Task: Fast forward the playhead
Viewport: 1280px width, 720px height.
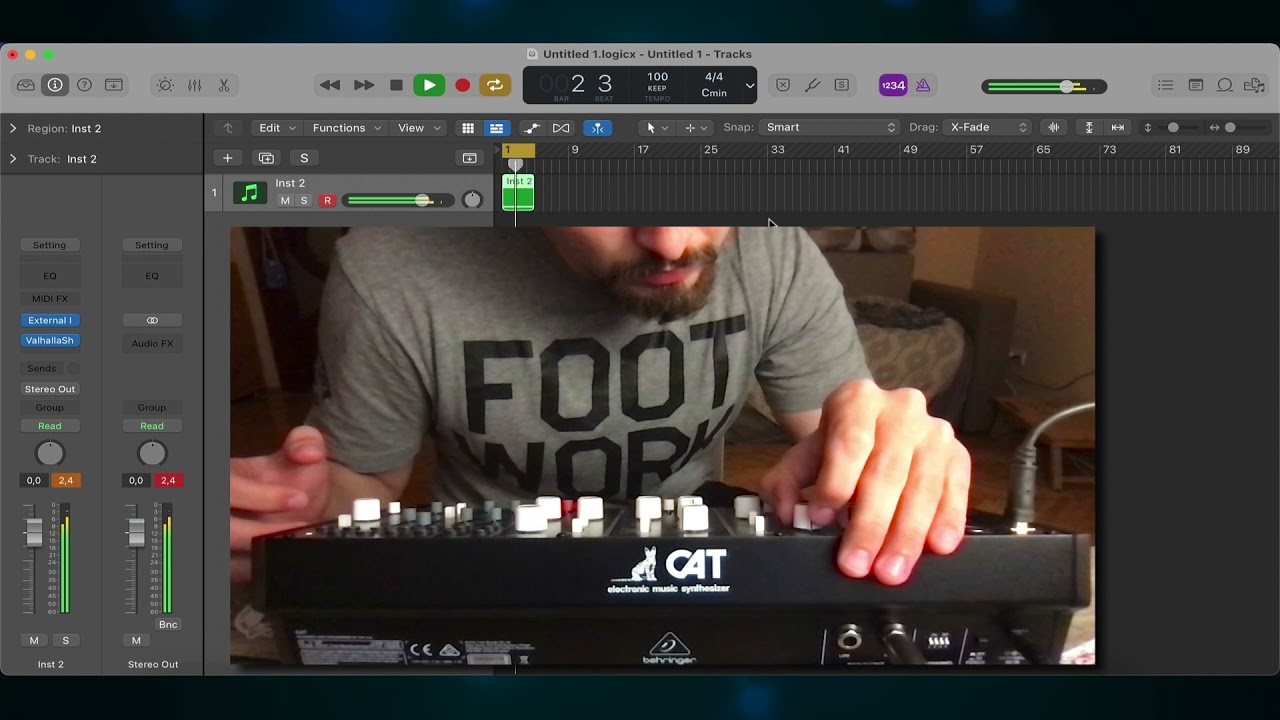Action: 364,85
